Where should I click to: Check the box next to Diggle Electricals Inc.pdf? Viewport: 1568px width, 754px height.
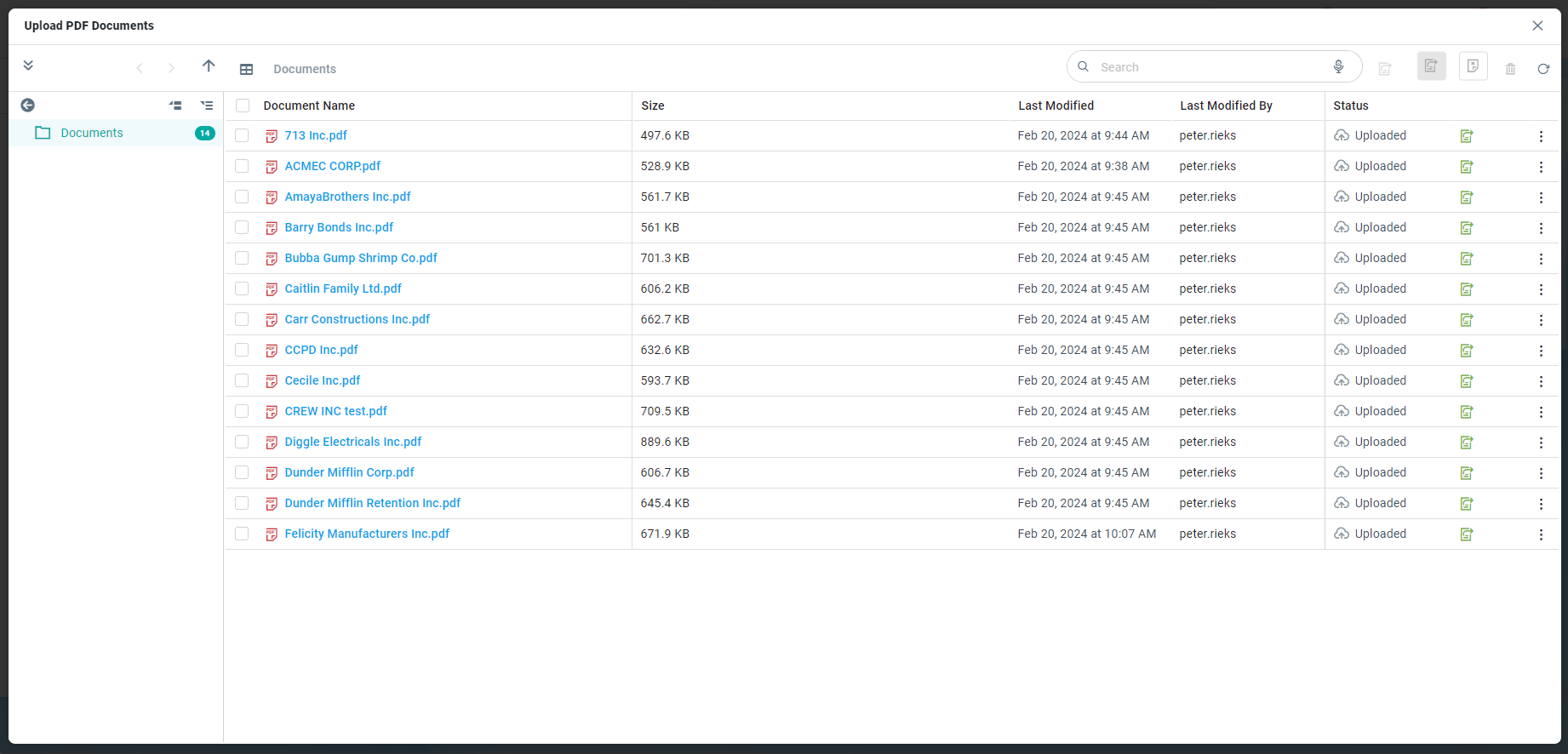click(x=242, y=442)
